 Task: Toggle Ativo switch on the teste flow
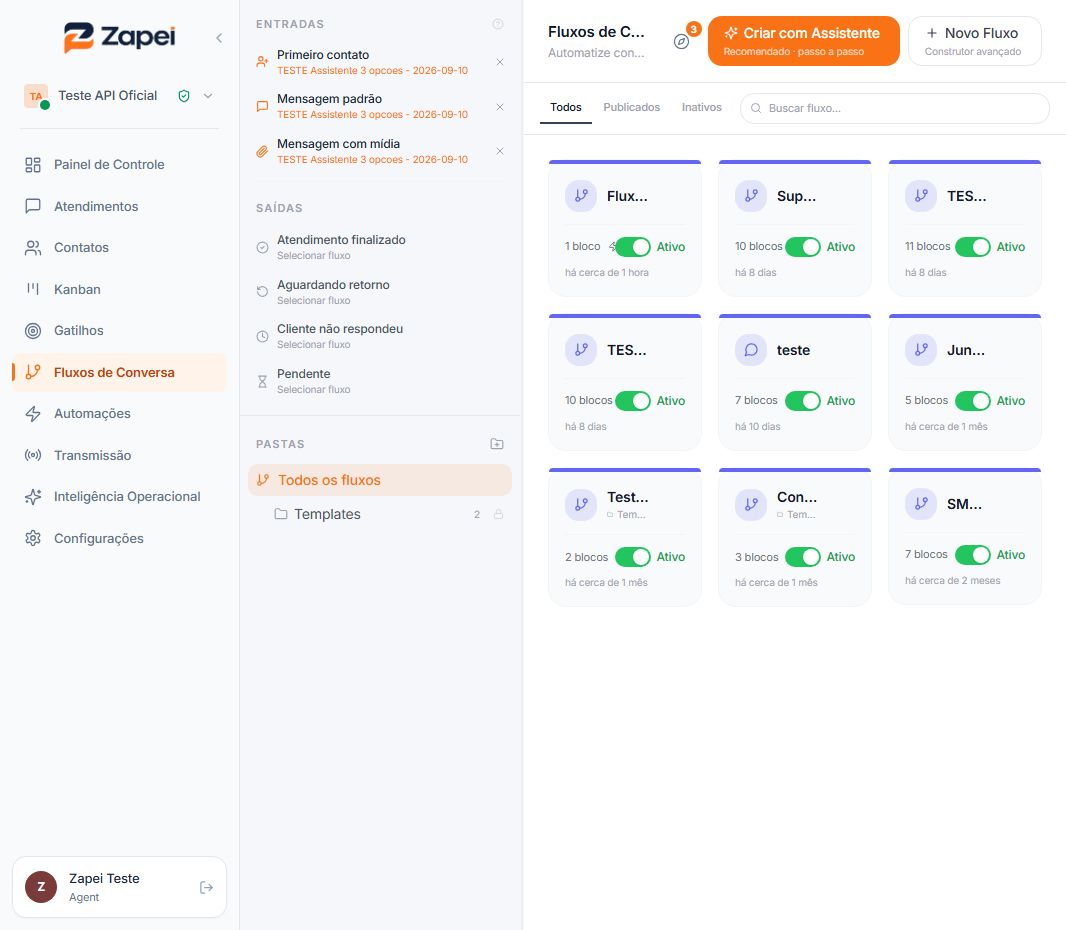click(x=803, y=401)
